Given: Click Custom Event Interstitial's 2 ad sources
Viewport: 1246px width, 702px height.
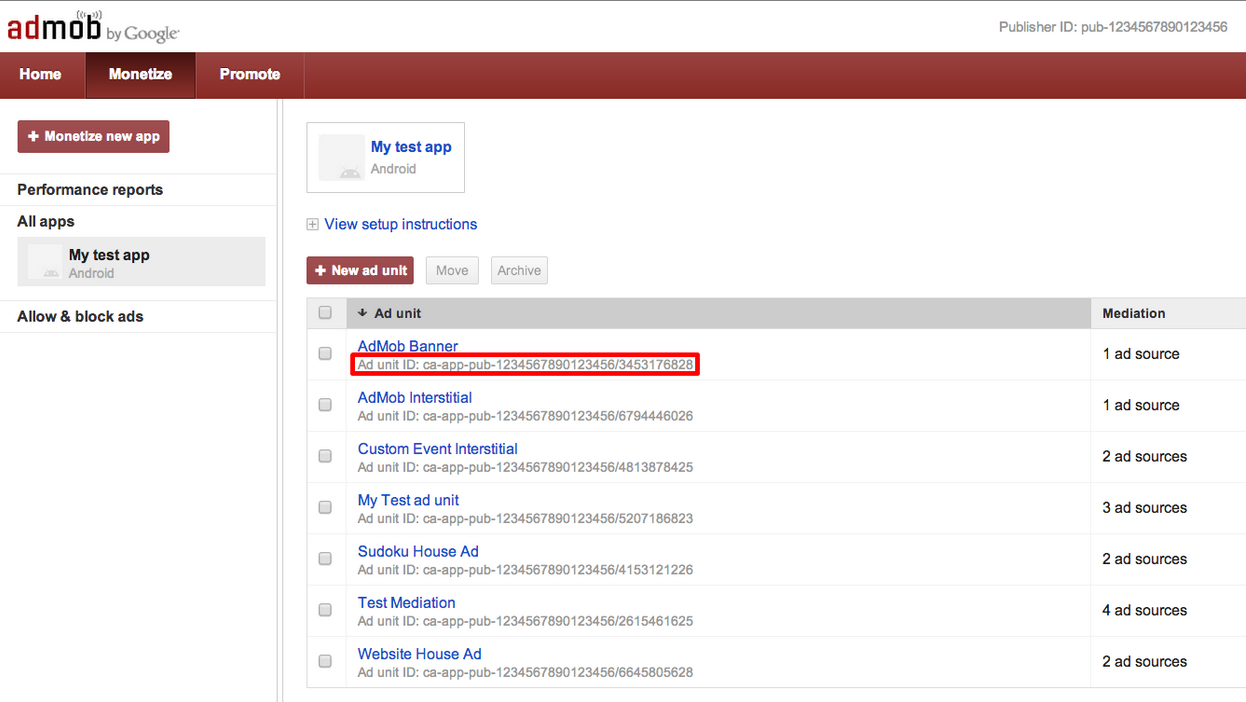Looking at the screenshot, I should [x=1145, y=456].
